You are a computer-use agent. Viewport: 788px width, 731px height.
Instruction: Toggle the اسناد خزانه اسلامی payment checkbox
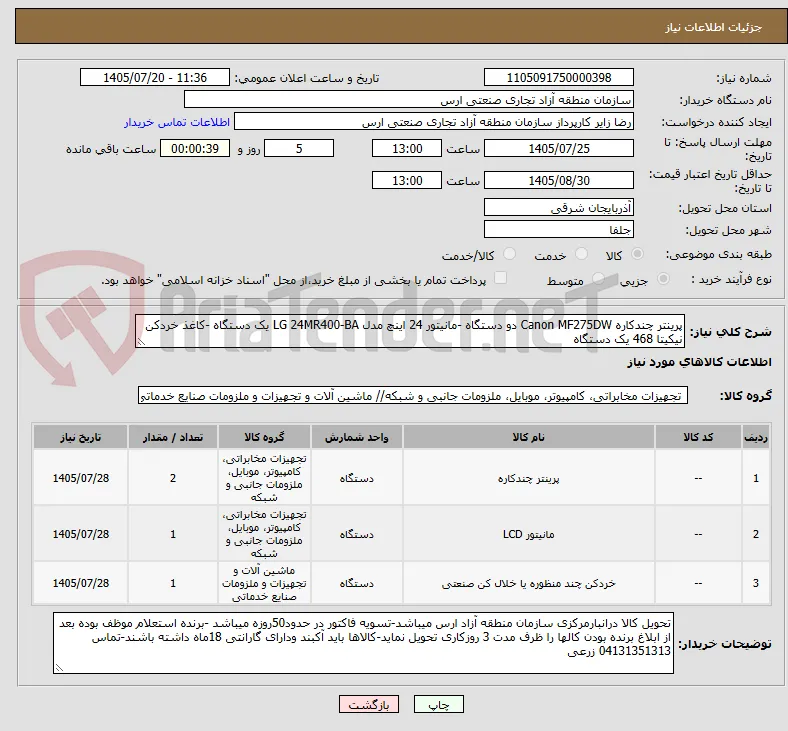coord(501,278)
